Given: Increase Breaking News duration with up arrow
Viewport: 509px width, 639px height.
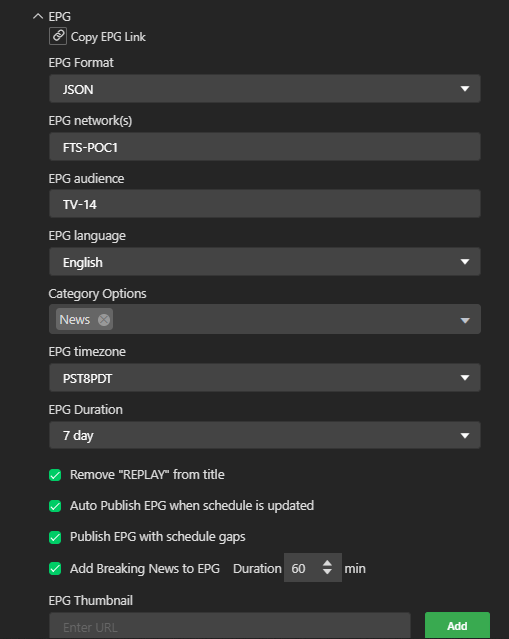Looking at the screenshot, I should pos(327,563).
